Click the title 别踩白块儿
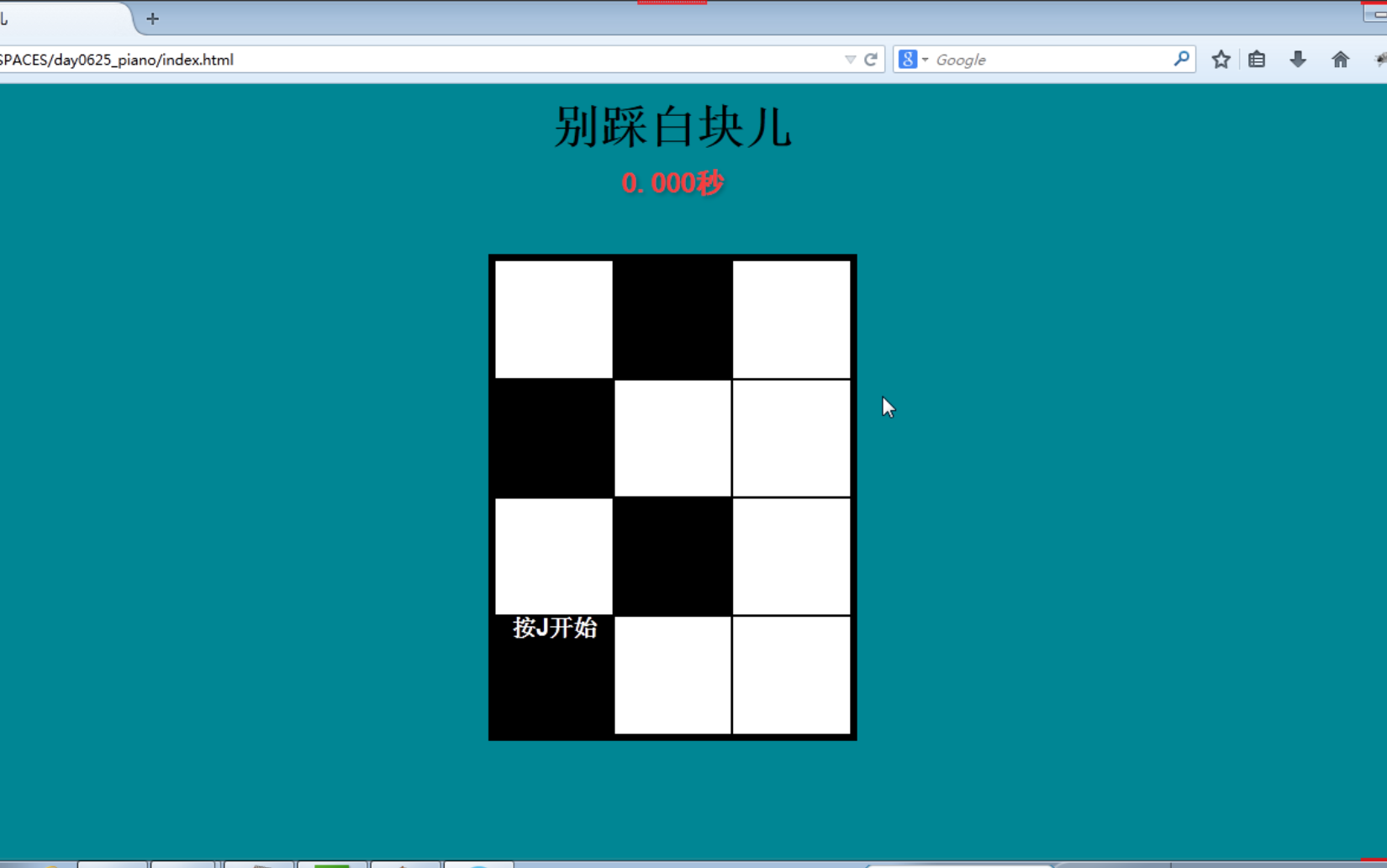Viewport: 1387px width, 868px height. point(672,127)
